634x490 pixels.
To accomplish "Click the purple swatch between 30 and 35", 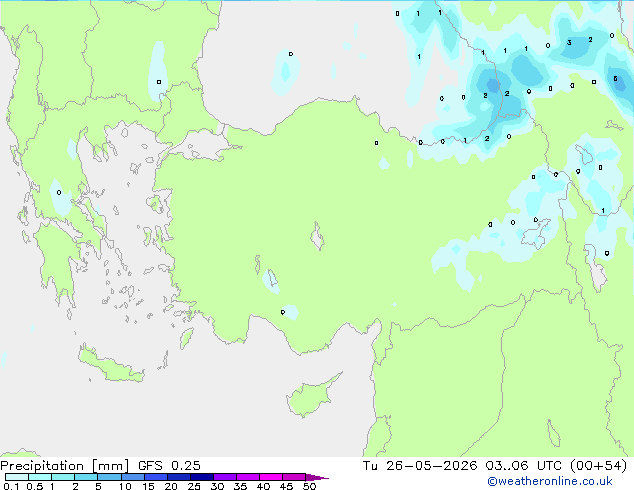I will click(x=224, y=477).
